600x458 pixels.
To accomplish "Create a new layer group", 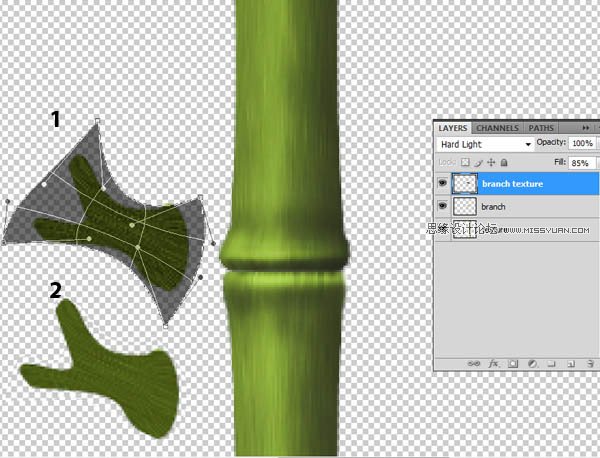I will point(551,363).
